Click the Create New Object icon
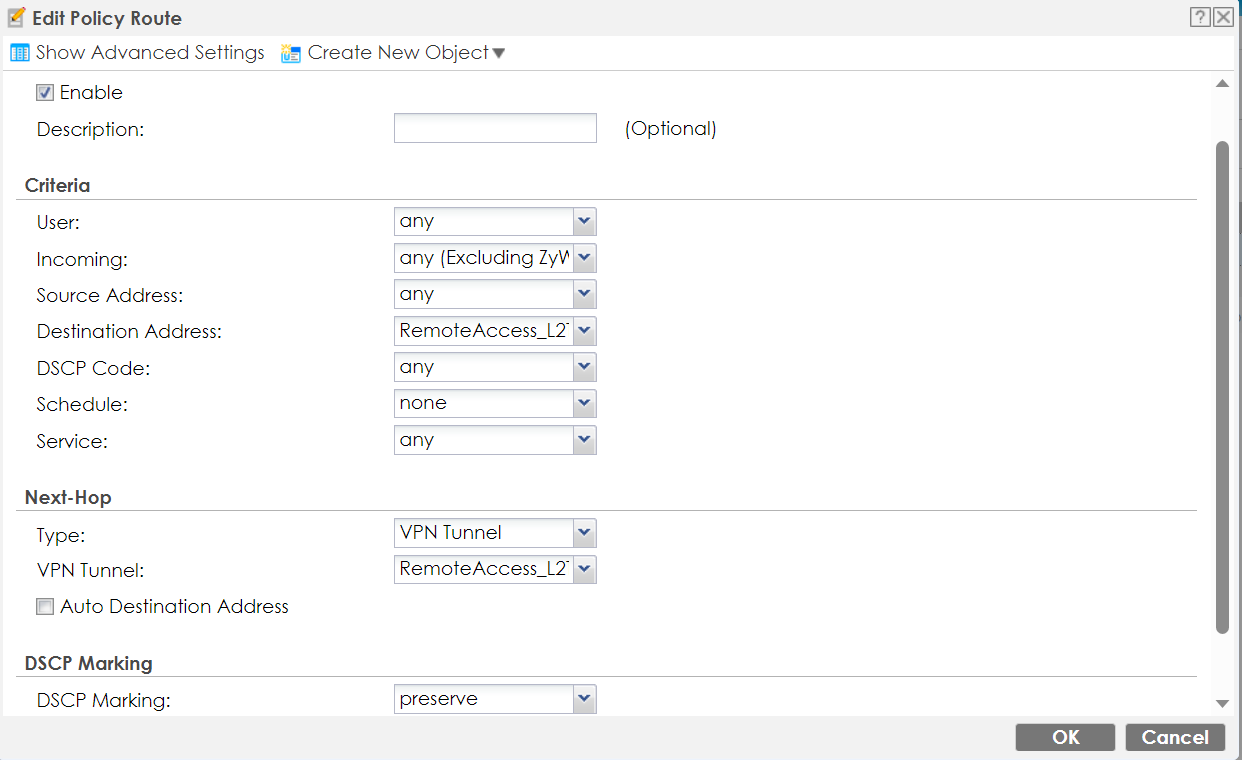 pos(291,53)
